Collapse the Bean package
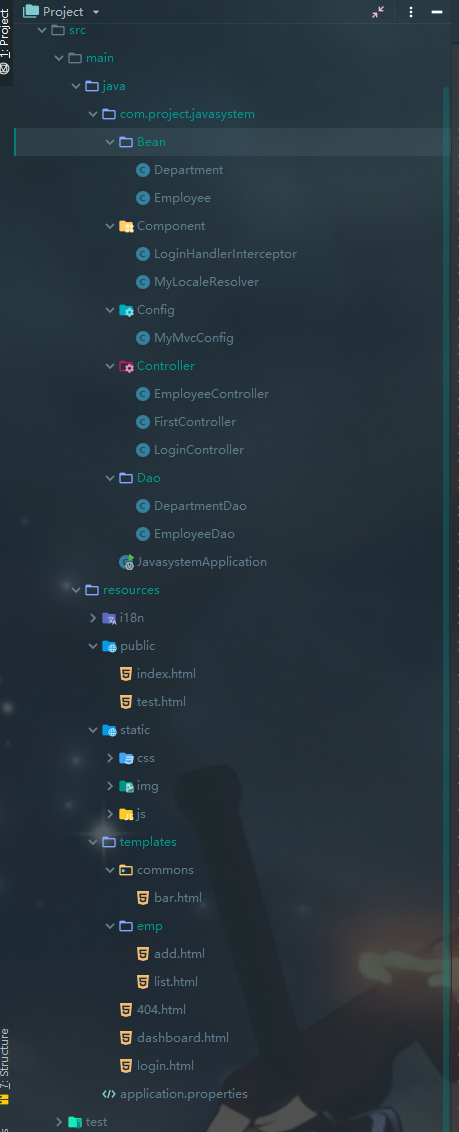Viewport: 459px width, 1132px height. [x=110, y=142]
